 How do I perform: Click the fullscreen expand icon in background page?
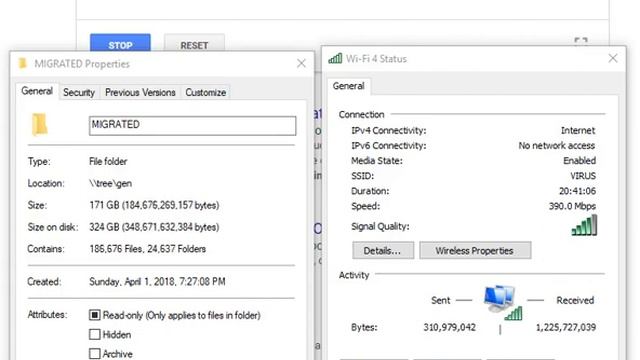(580, 42)
